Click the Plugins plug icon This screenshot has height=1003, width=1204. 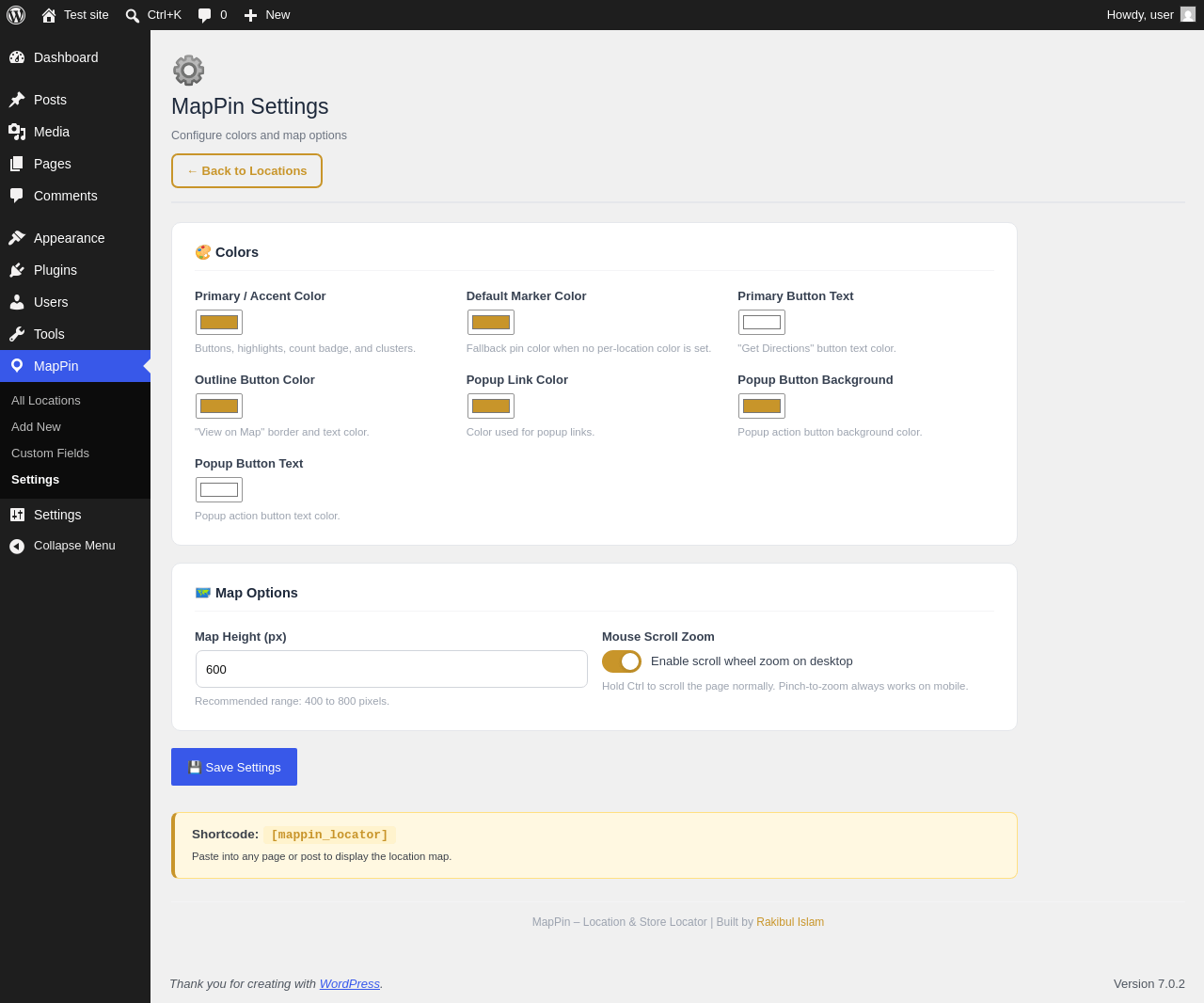click(17, 270)
